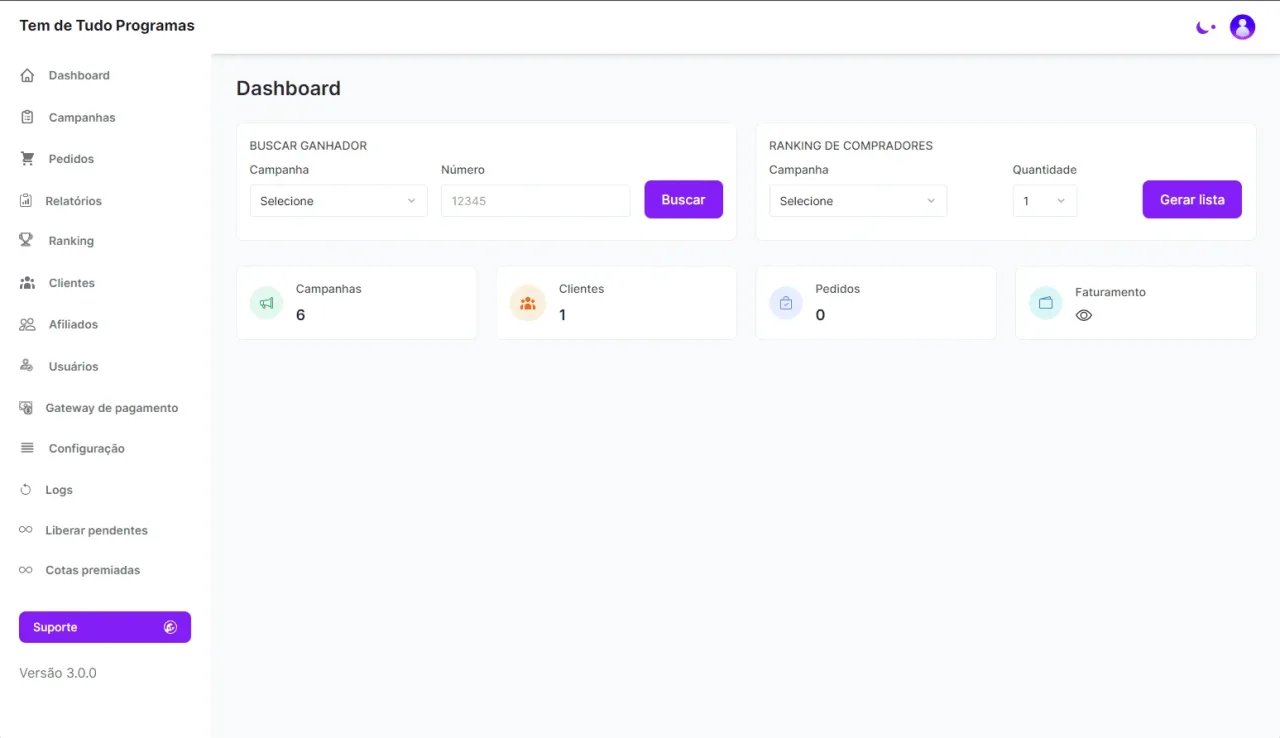Viewport: 1280px width, 738px height.
Task: Click the Faturamento wallet card icon
Action: point(1046,303)
